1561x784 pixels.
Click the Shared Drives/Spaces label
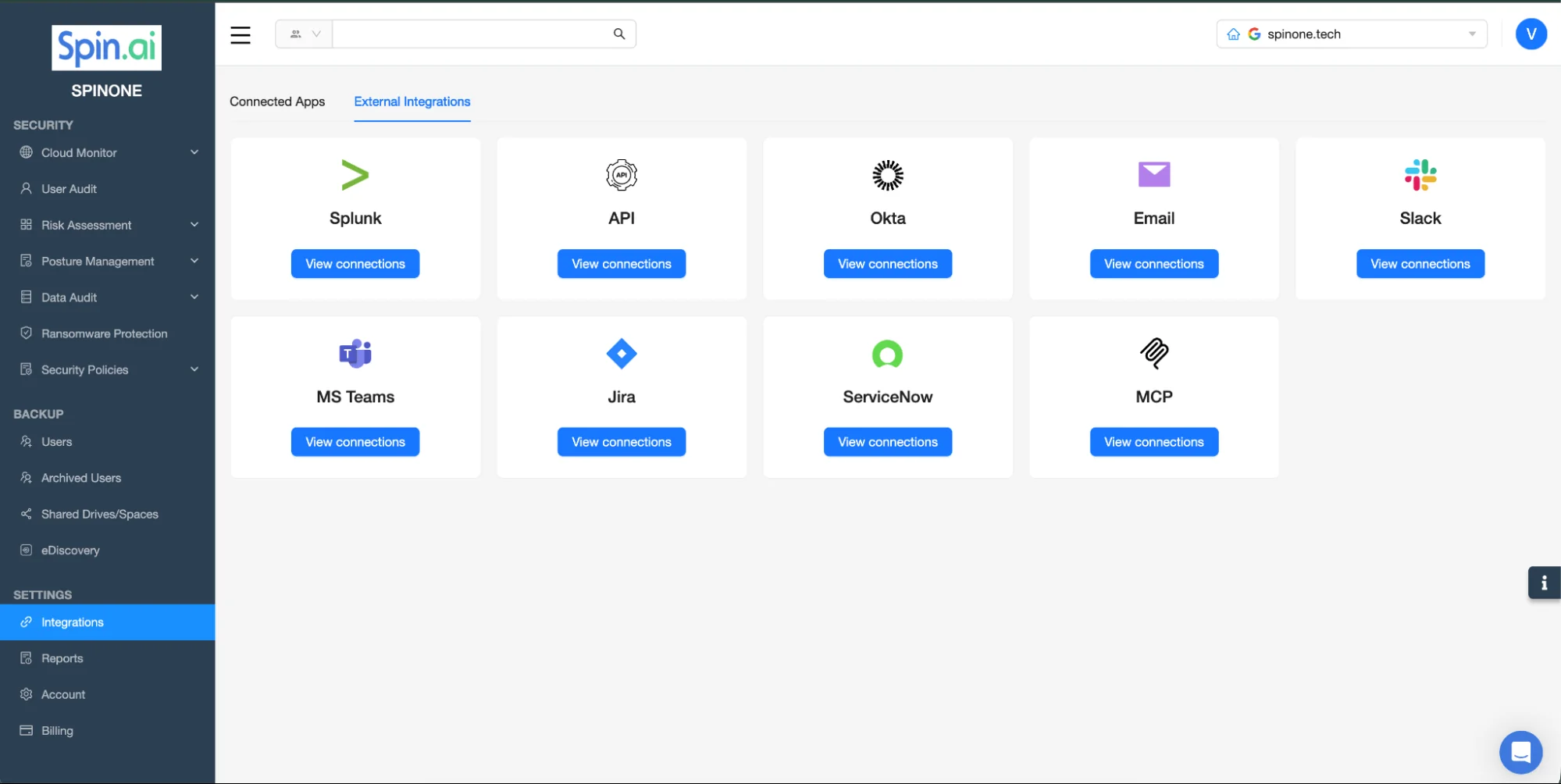coord(100,514)
